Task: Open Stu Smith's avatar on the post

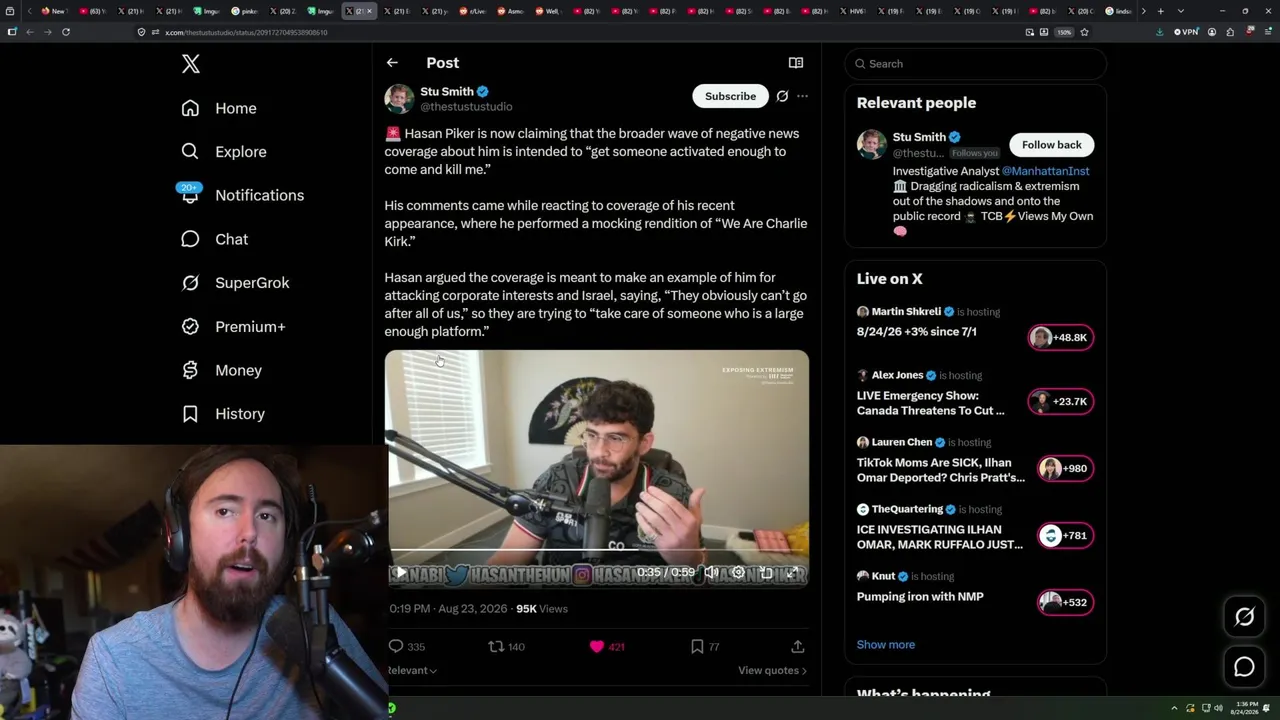Action: tap(399, 98)
